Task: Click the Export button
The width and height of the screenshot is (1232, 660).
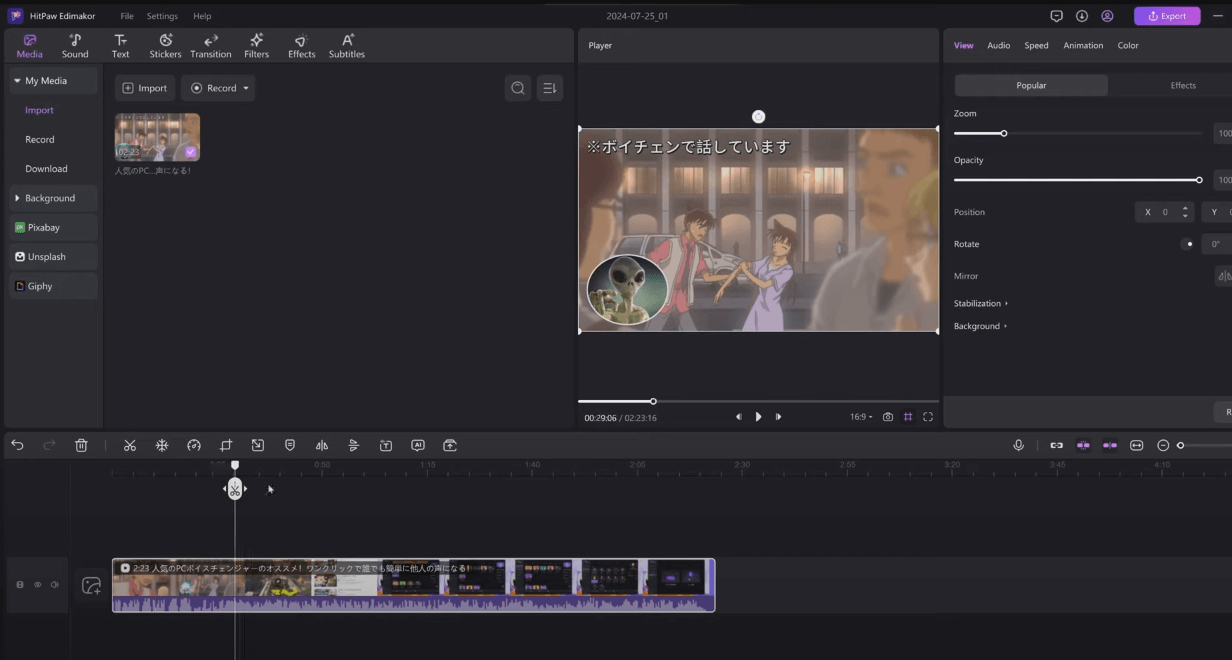Action: coord(1166,16)
